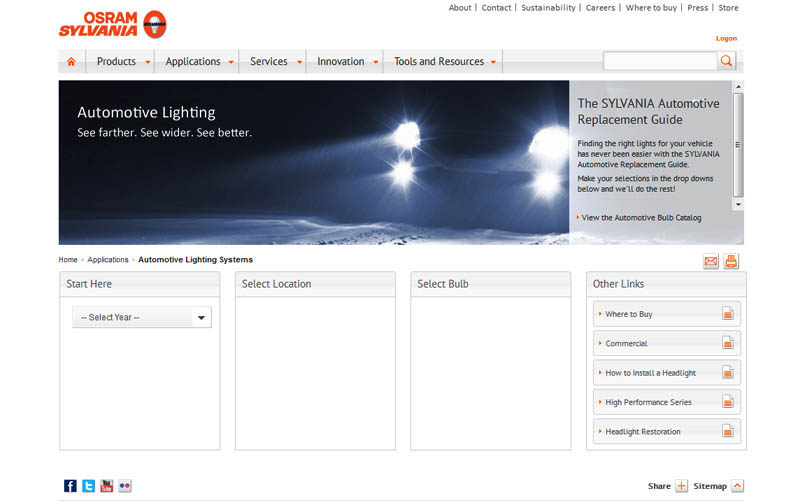
Task: Follow the View the Automotive Bulb Catalog link
Action: tap(641, 218)
